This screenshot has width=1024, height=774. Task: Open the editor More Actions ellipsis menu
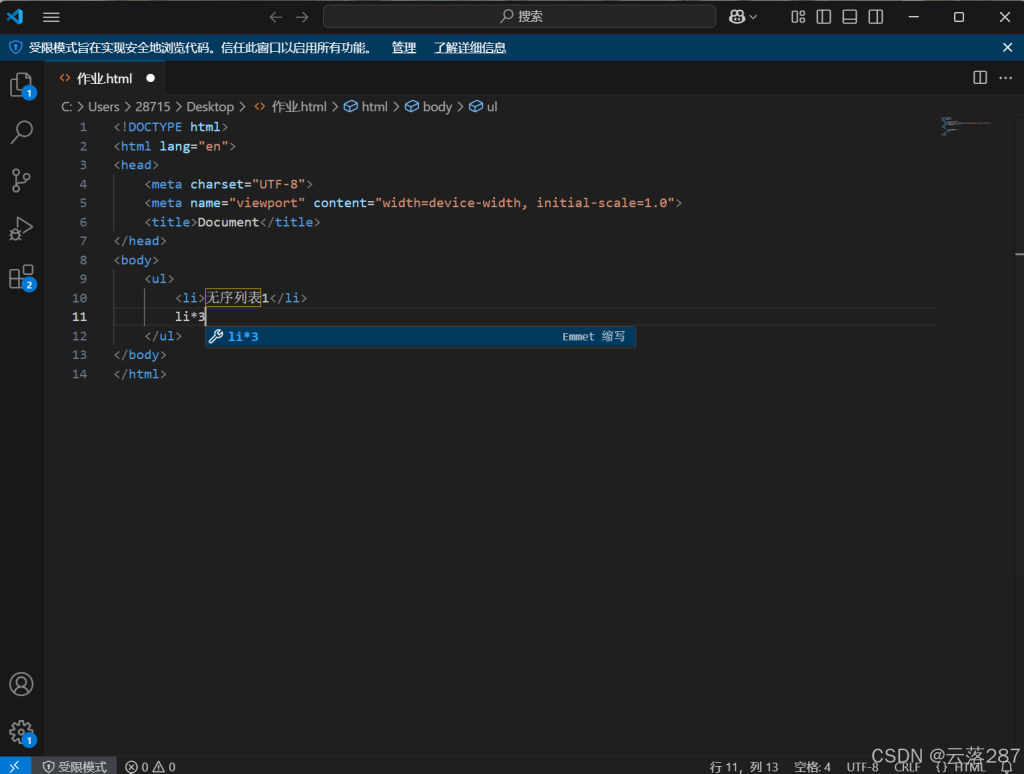1005,78
